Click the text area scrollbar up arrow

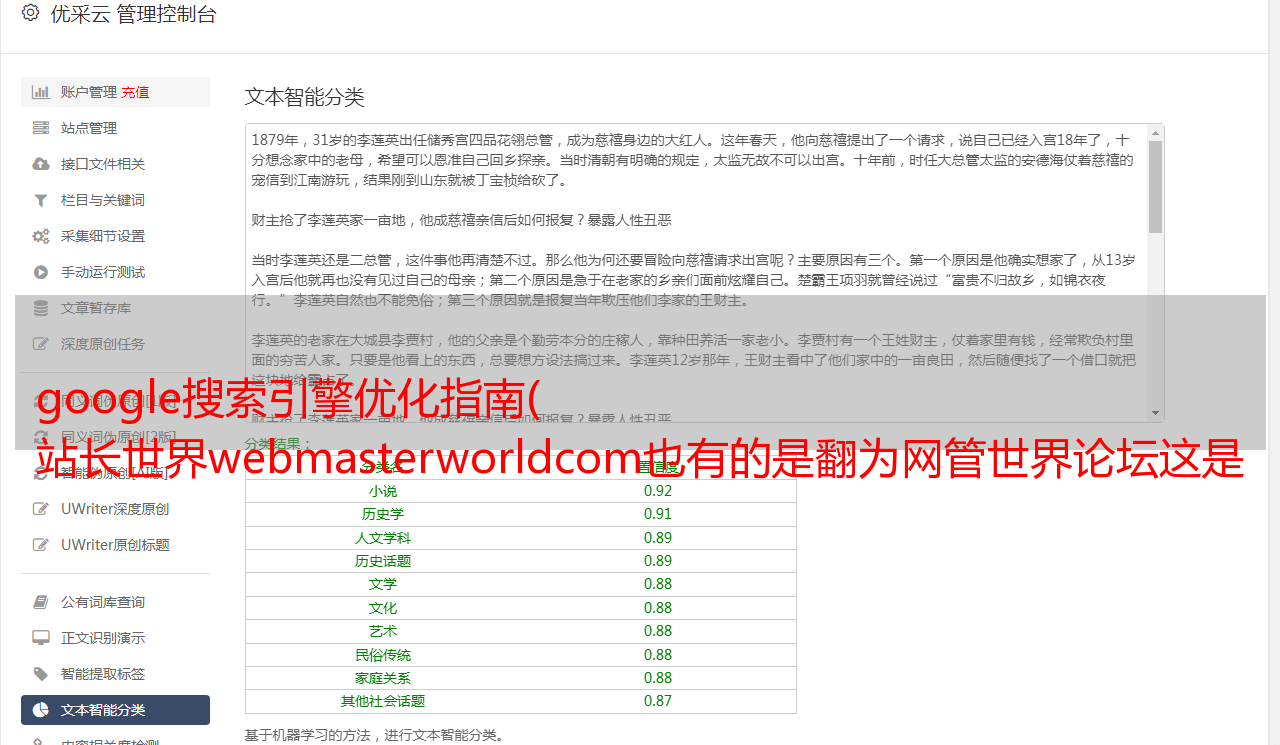[1156, 132]
